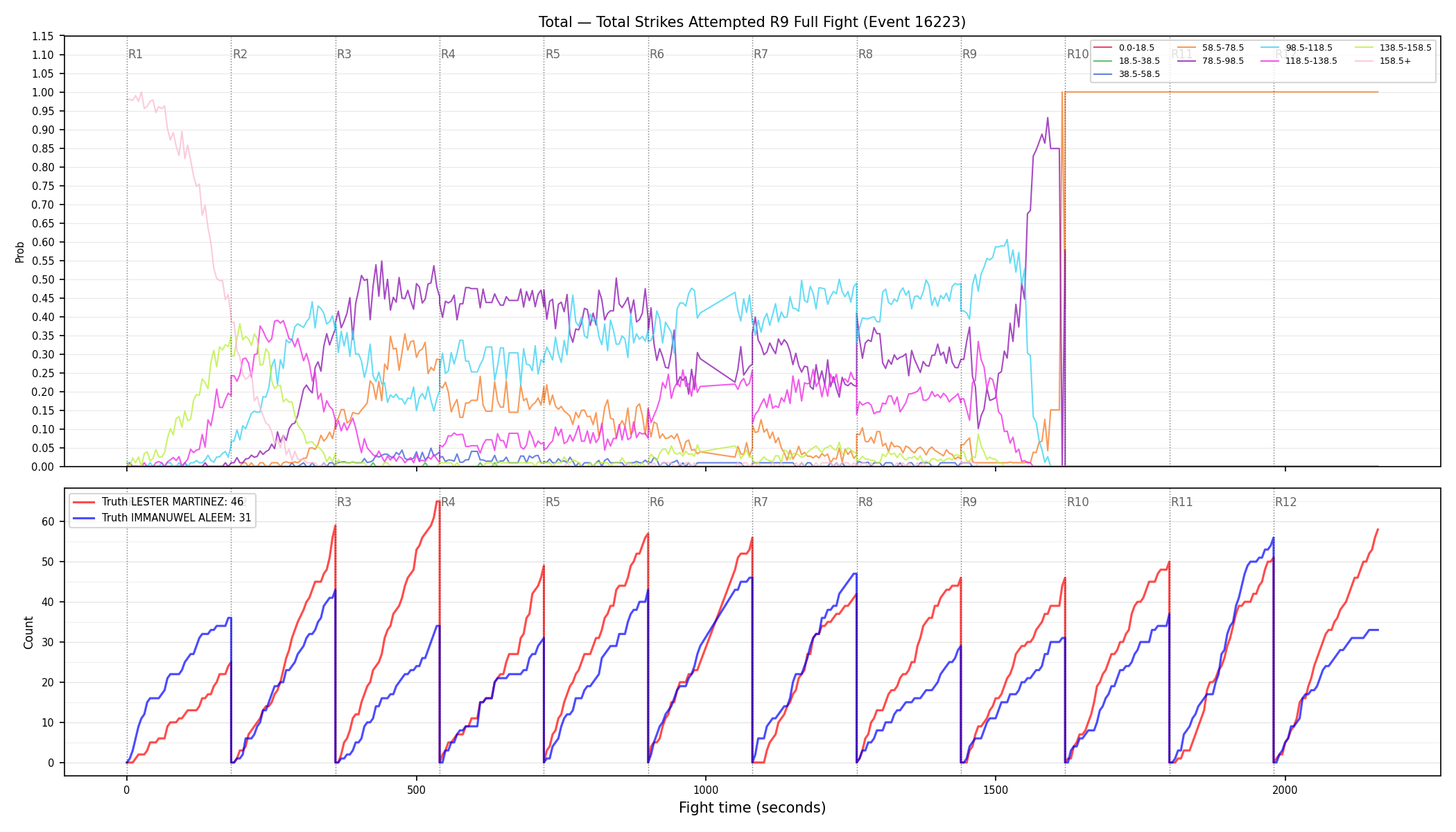Click the R6 round label in the Count chart
The width and height of the screenshot is (1456, 832).
(x=657, y=502)
